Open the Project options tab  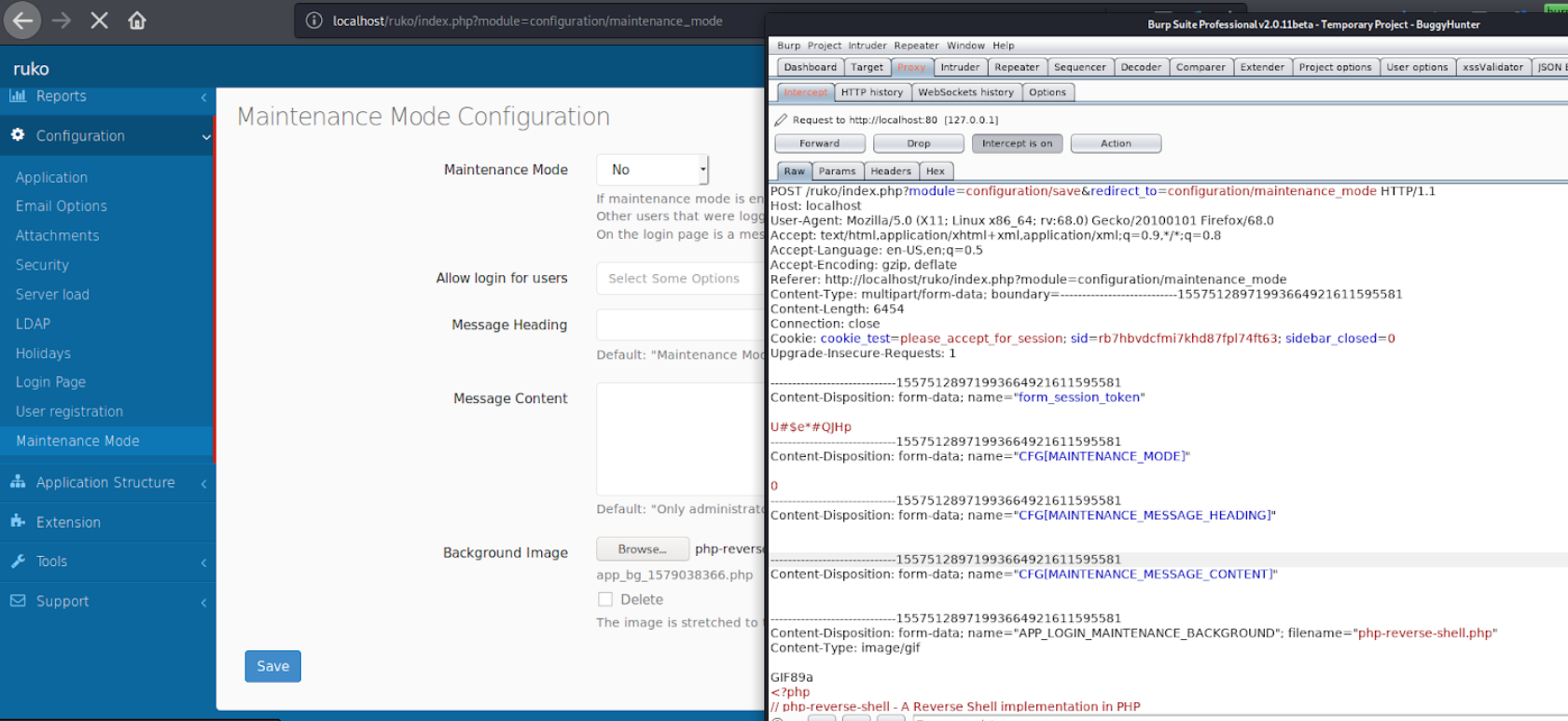[1335, 67]
